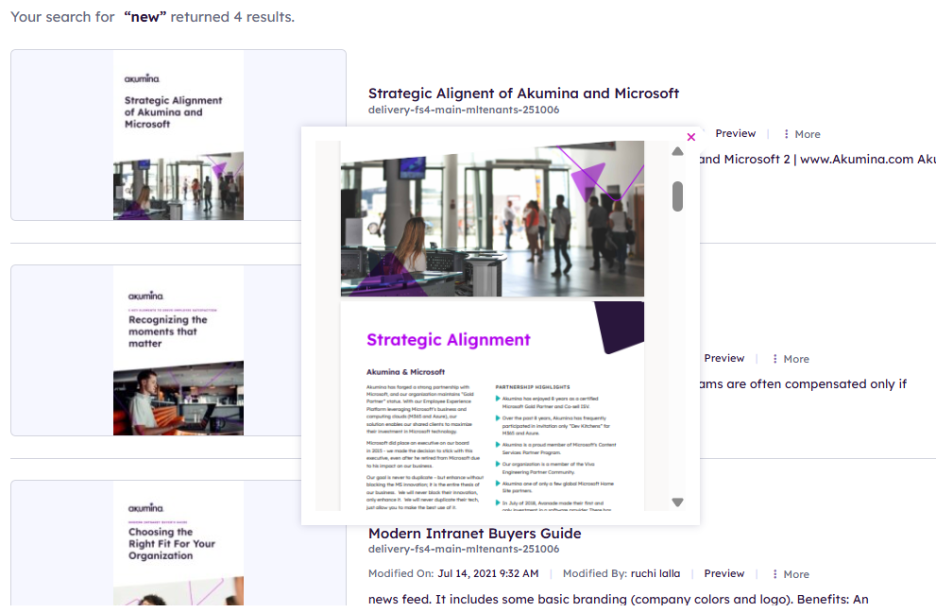Click the office photo in the preview popup
Screen dimensions: 936x606
tap(491, 225)
